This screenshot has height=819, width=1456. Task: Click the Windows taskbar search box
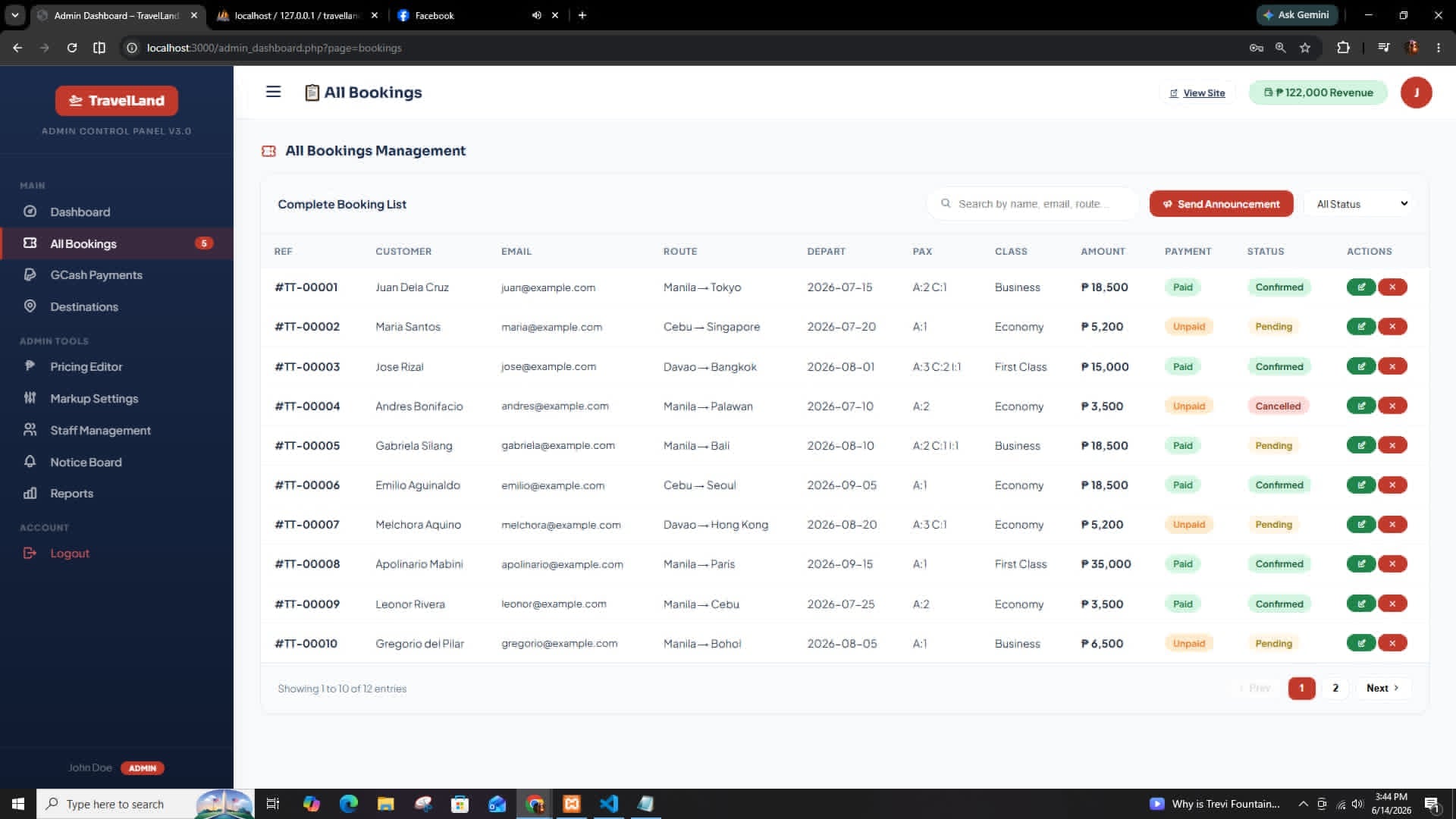tap(145, 804)
